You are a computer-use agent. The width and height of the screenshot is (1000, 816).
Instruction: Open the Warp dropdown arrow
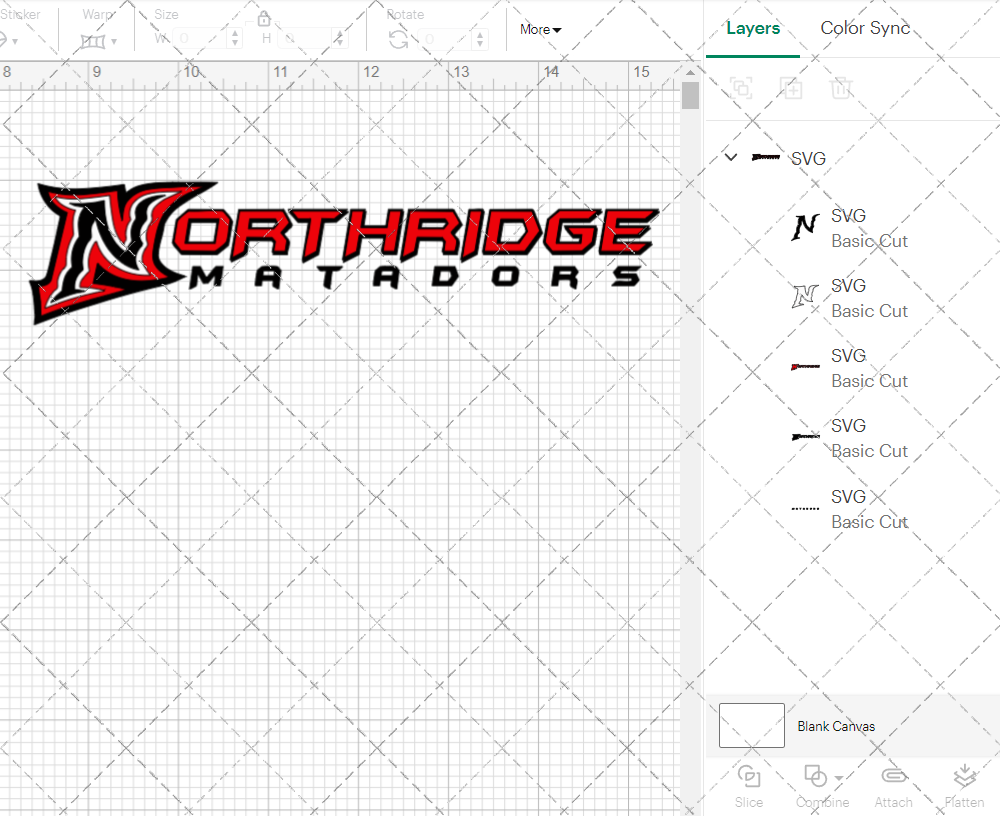(114, 41)
